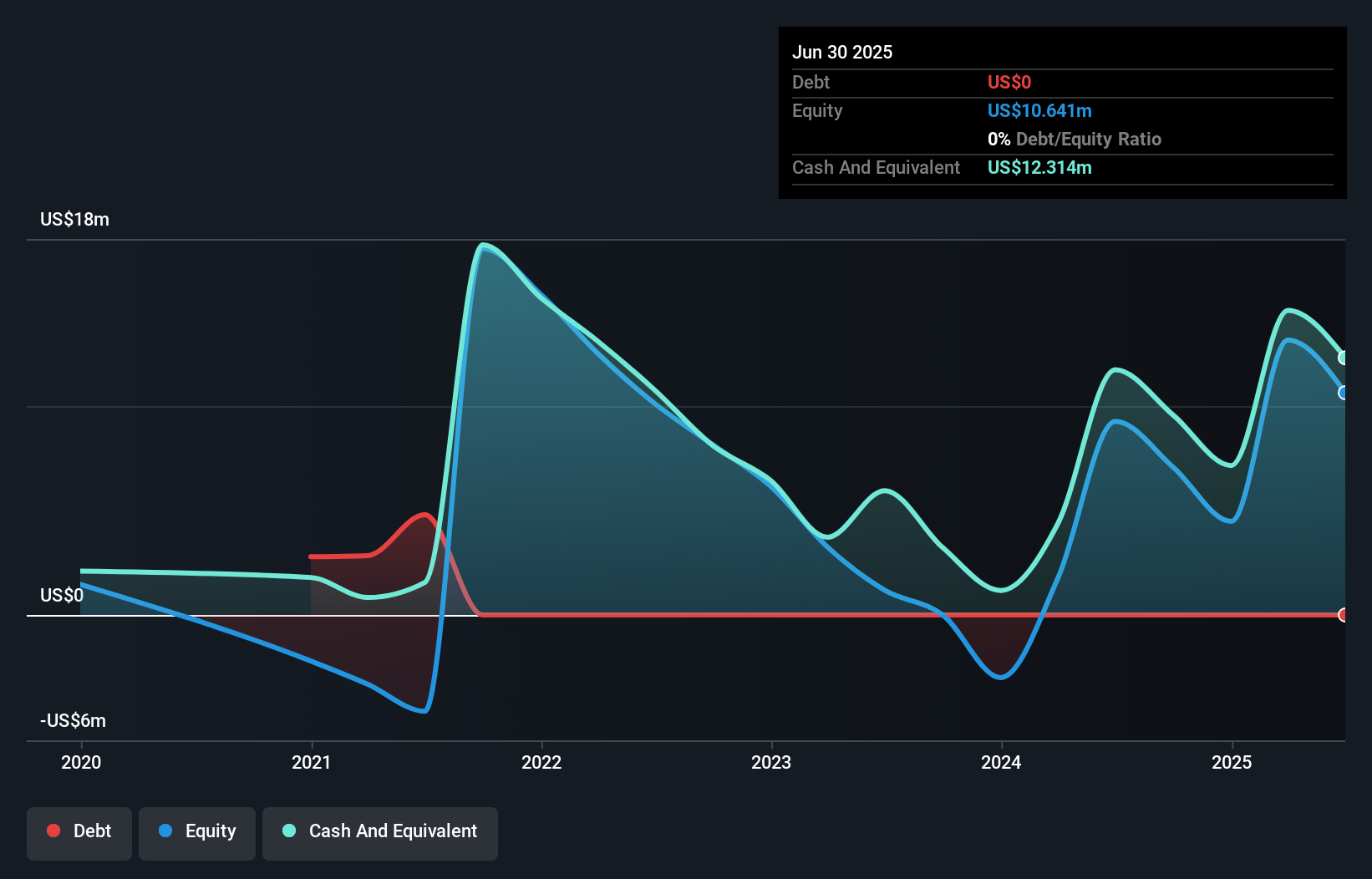Click the -US$6m y-axis label
This screenshot has width=1372, height=879.
click(x=74, y=720)
